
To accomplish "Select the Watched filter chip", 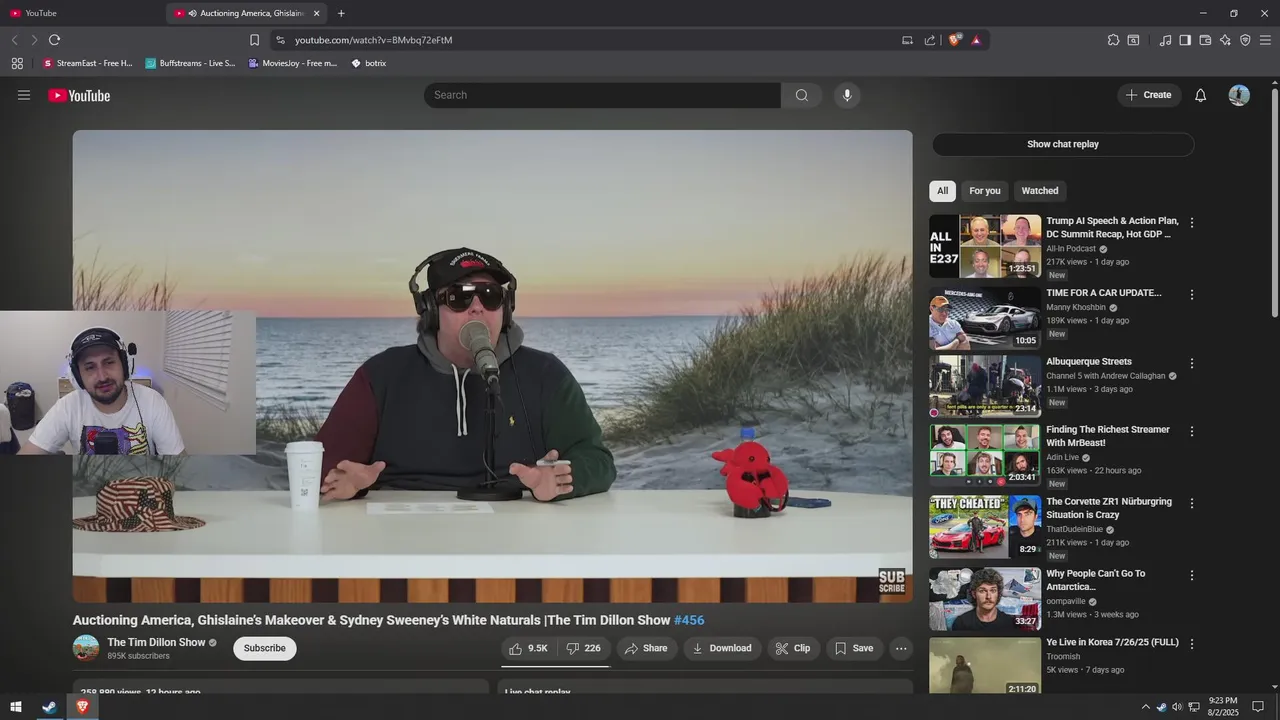I will (x=1040, y=191).
